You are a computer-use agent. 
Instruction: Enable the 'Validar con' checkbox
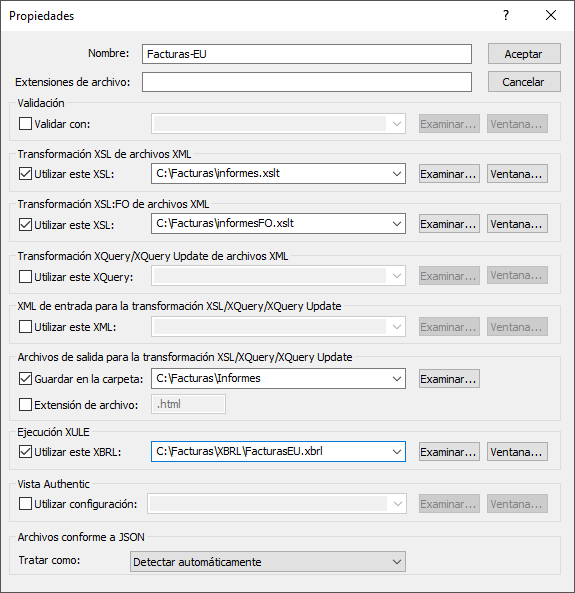[25, 124]
